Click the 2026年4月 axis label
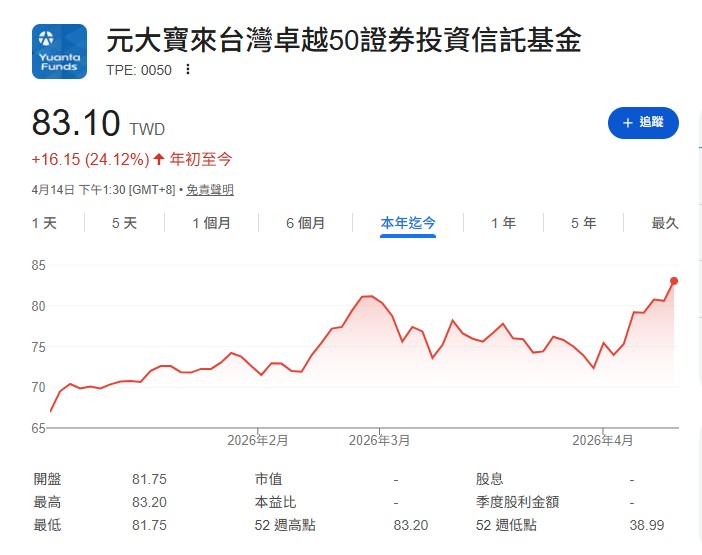The image size is (702, 555). pos(603,440)
